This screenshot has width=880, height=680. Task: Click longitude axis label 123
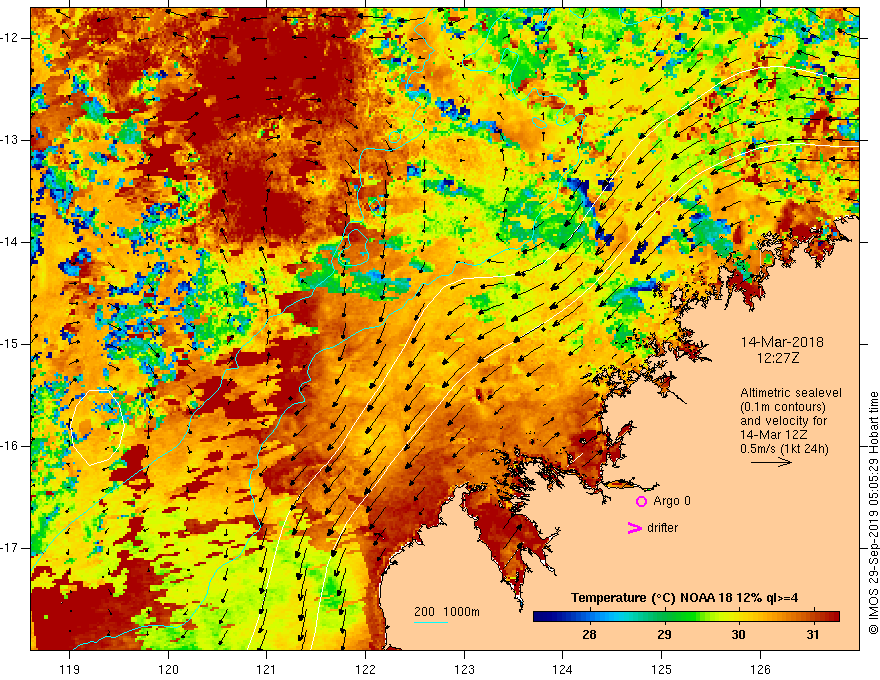point(464,669)
